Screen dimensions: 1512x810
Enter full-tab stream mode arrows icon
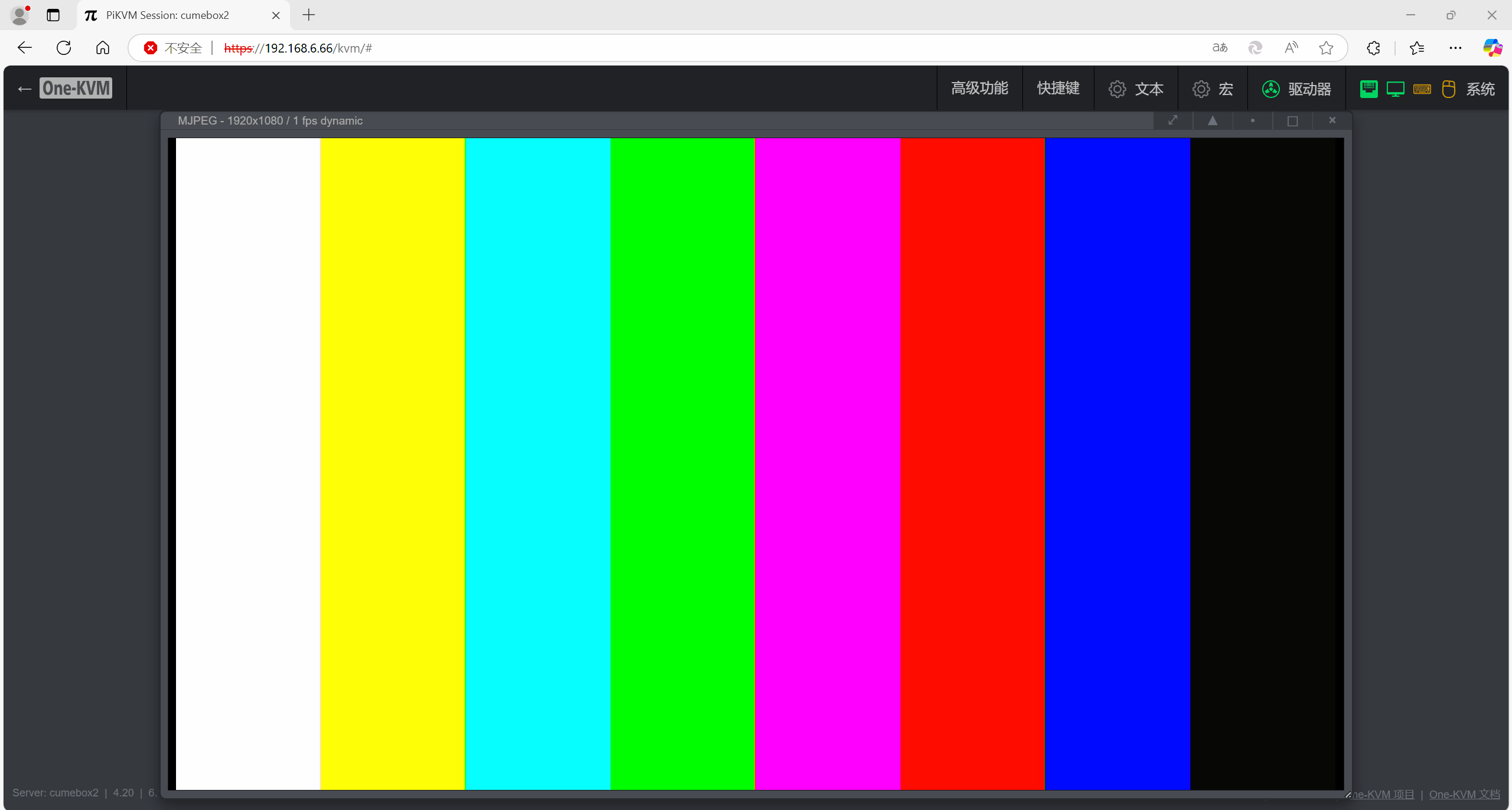(1173, 120)
